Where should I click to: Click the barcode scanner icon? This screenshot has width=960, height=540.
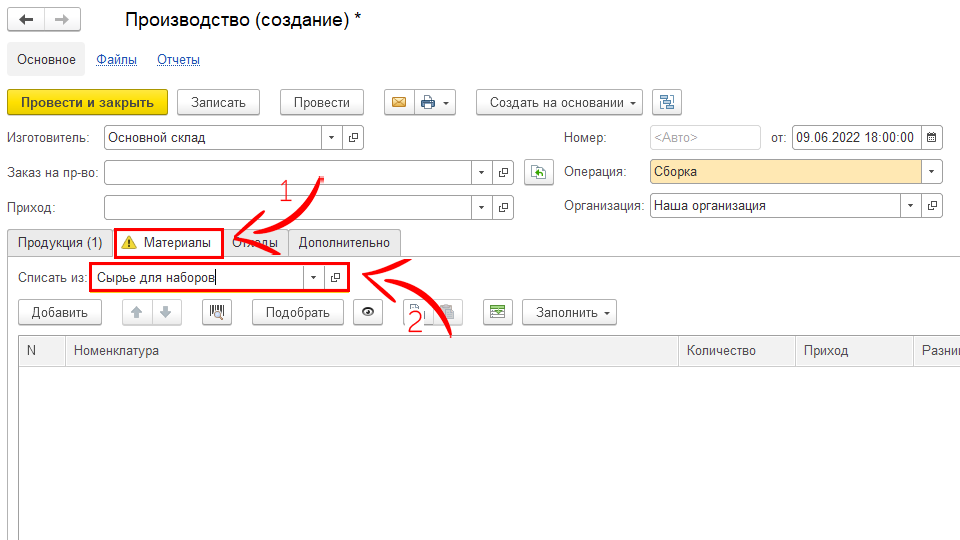[x=217, y=312]
